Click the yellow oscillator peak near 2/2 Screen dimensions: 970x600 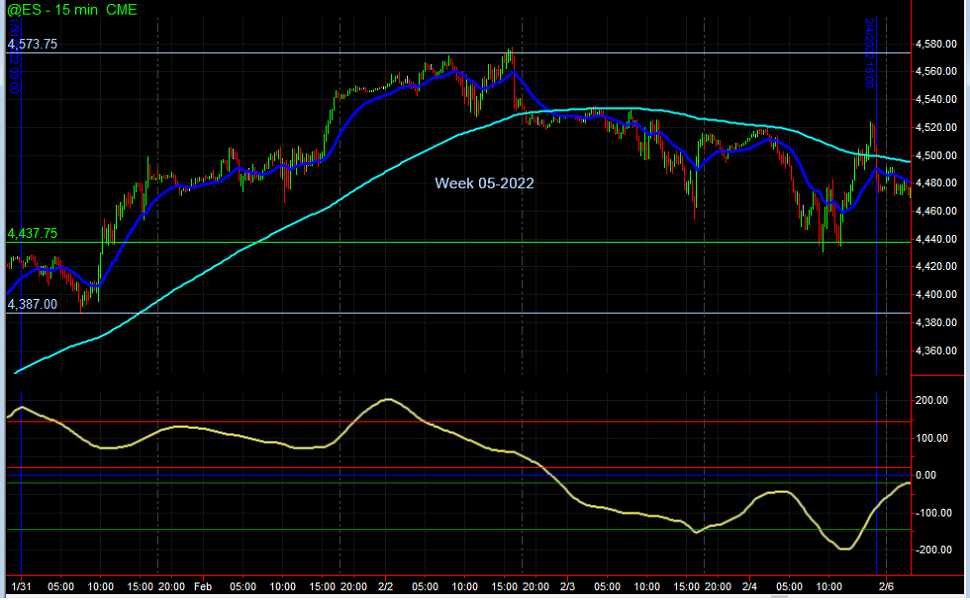click(x=390, y=400)
